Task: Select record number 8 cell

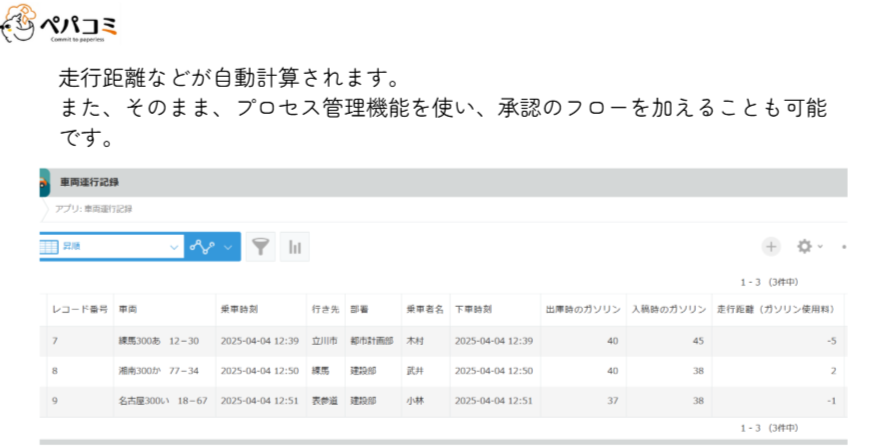Action: [55, 371]
